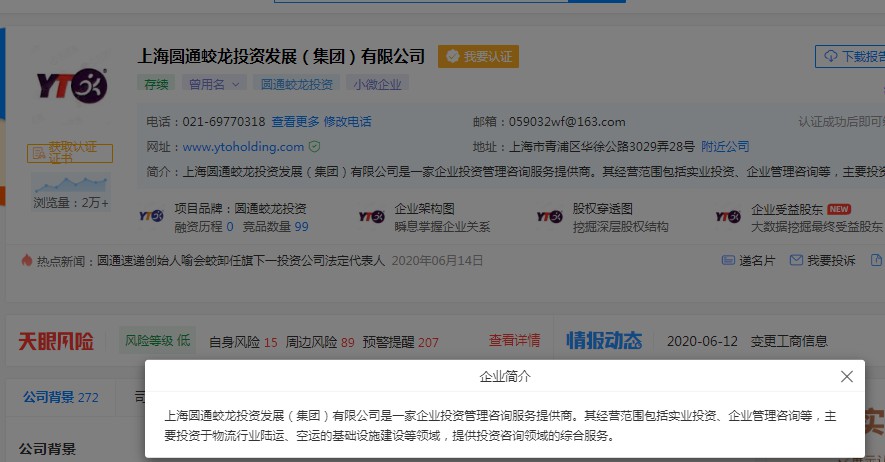Open 周边风险 89 item

pyautogui.click(x=319, y=342)
